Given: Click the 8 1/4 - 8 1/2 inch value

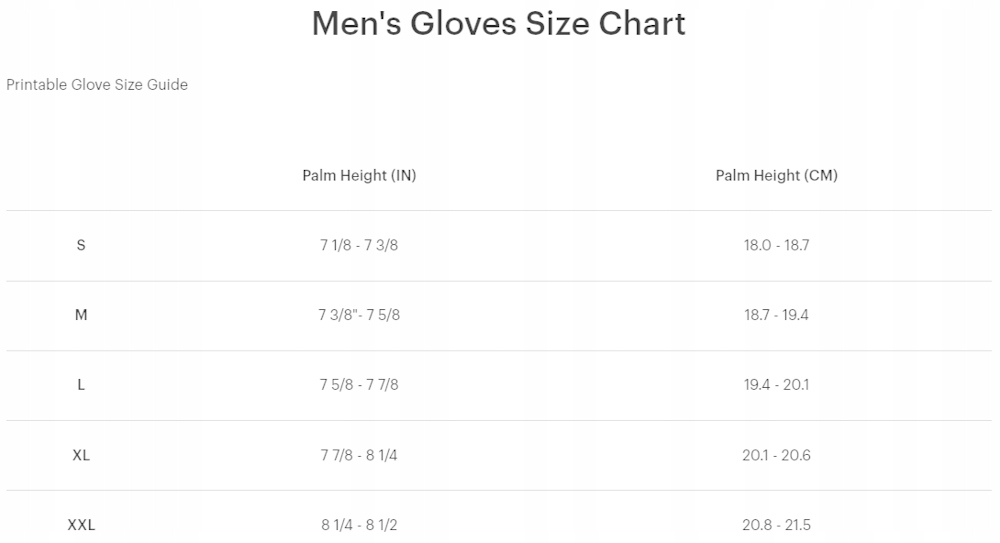Looking at the screenshot, I should (359, 525).
